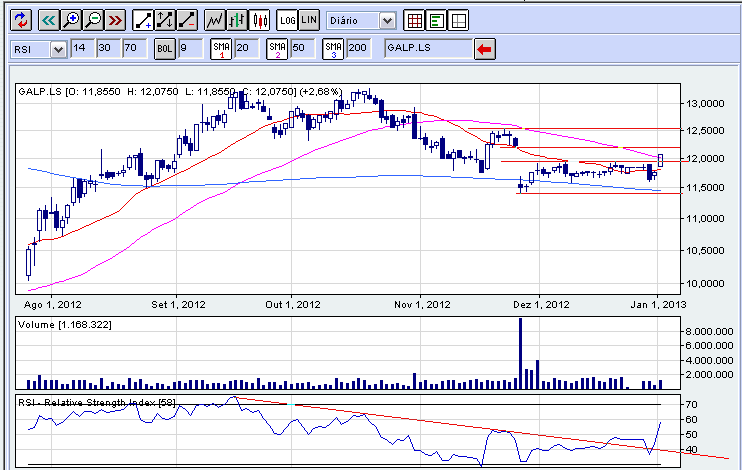Image resolution: width=742 pixels, height=470 pixels.
Task: Select the add trend line tool
Action: pos(142,20)
